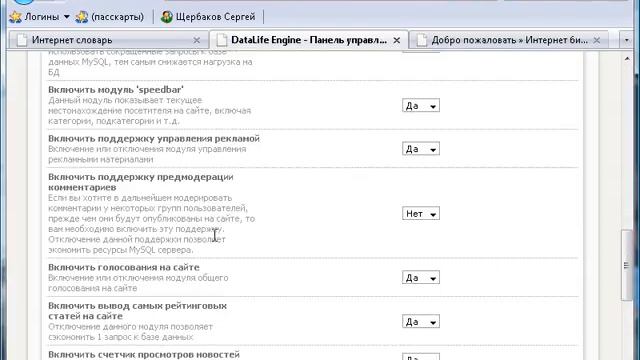This screenshot has width=640, height=360.
Task: Open the голосования на сайте dropdown
Action: click(421, 278)
